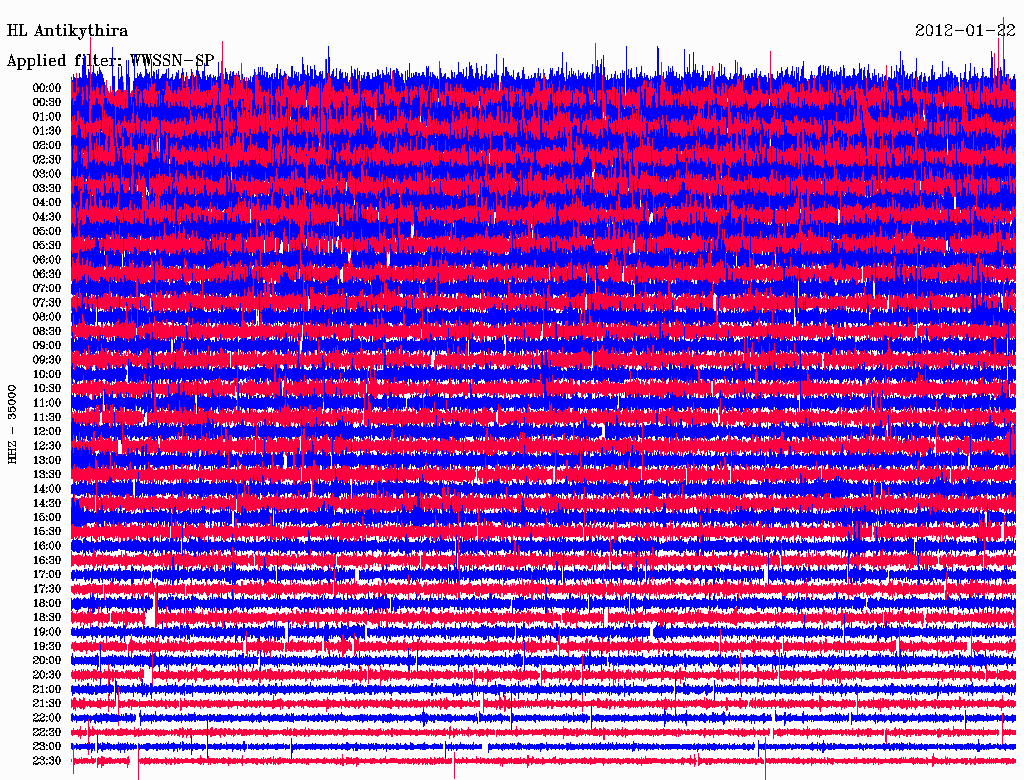Select the 16:00 time label
Image resolution: width=1024 pixels, height=780 pixels.
point(47,546)
